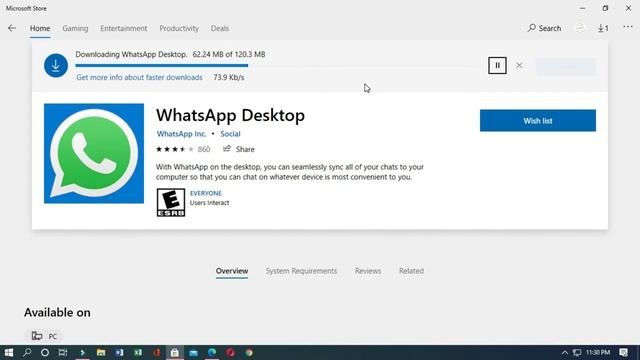The image size is (640, 360).
Task: Click the 'Users Interact' text
Action: [209, 203]
